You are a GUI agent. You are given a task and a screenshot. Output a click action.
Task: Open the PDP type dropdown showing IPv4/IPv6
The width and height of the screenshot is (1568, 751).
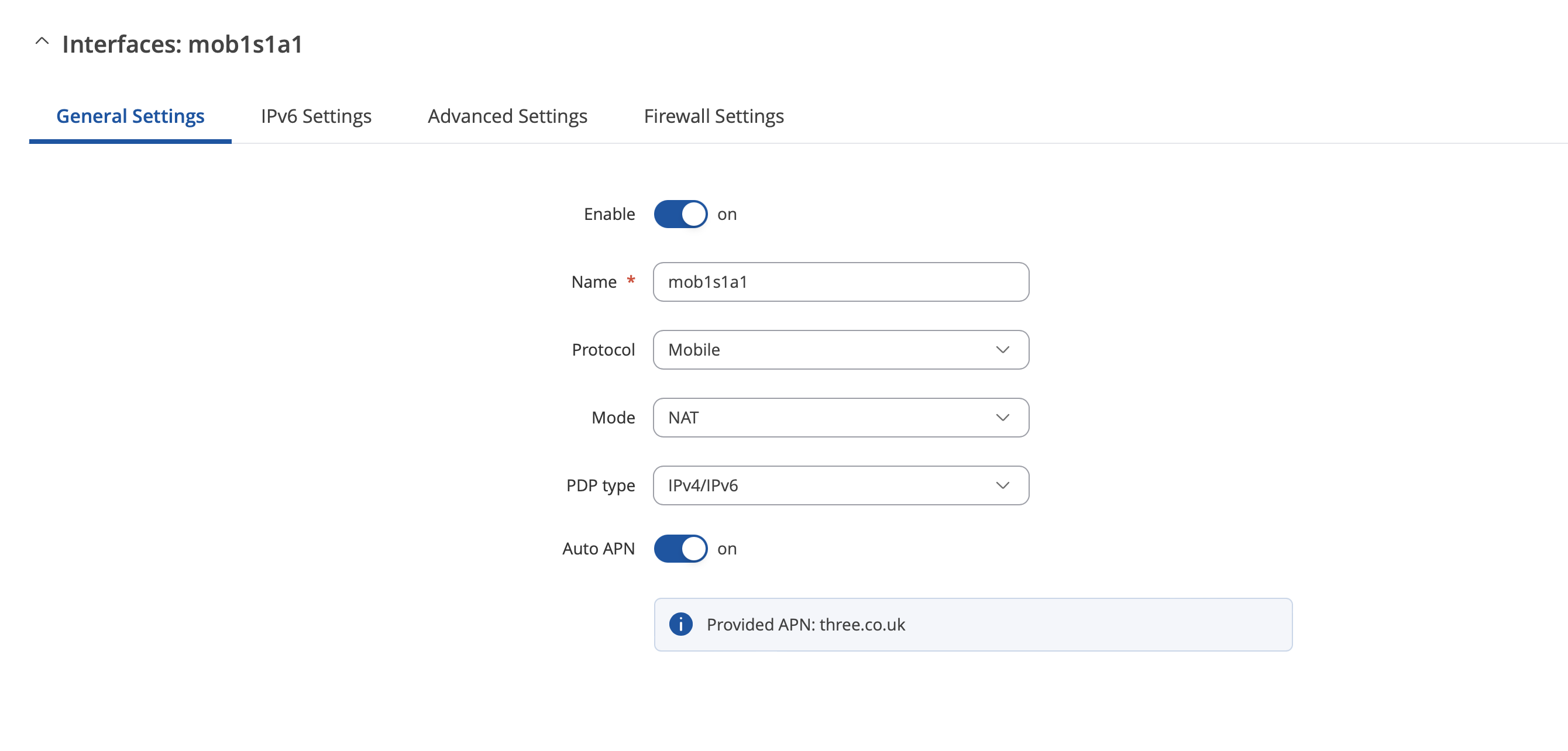coord(841,485)
